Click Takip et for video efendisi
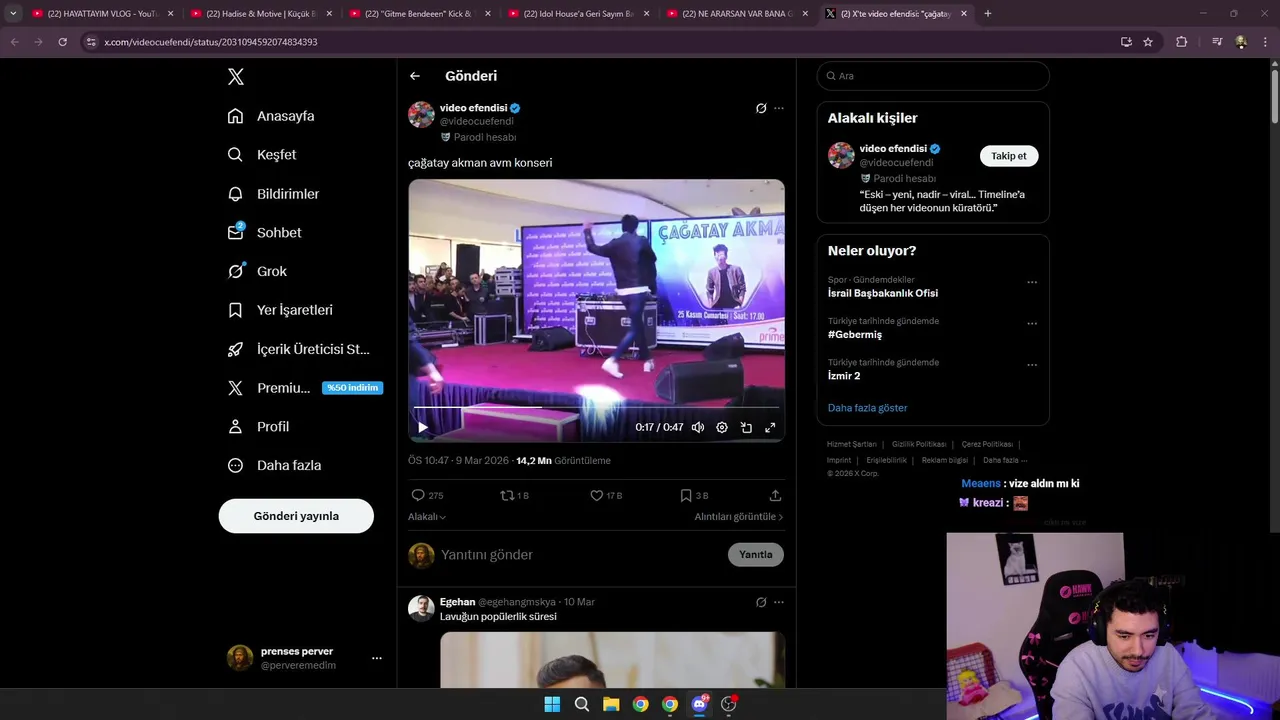 pos(1009,156)
